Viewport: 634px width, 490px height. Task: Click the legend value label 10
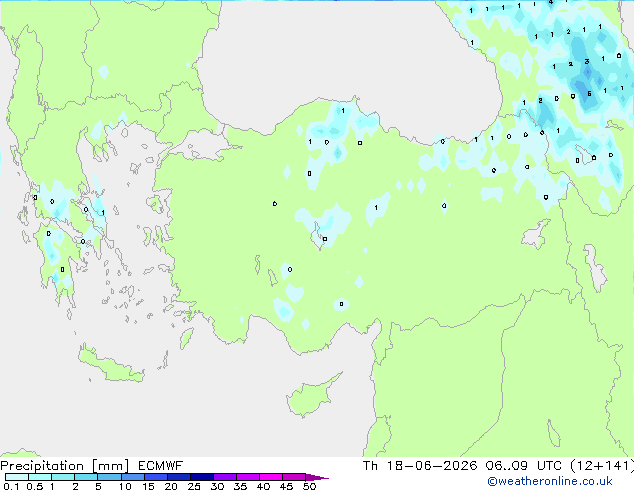(125, 486)
